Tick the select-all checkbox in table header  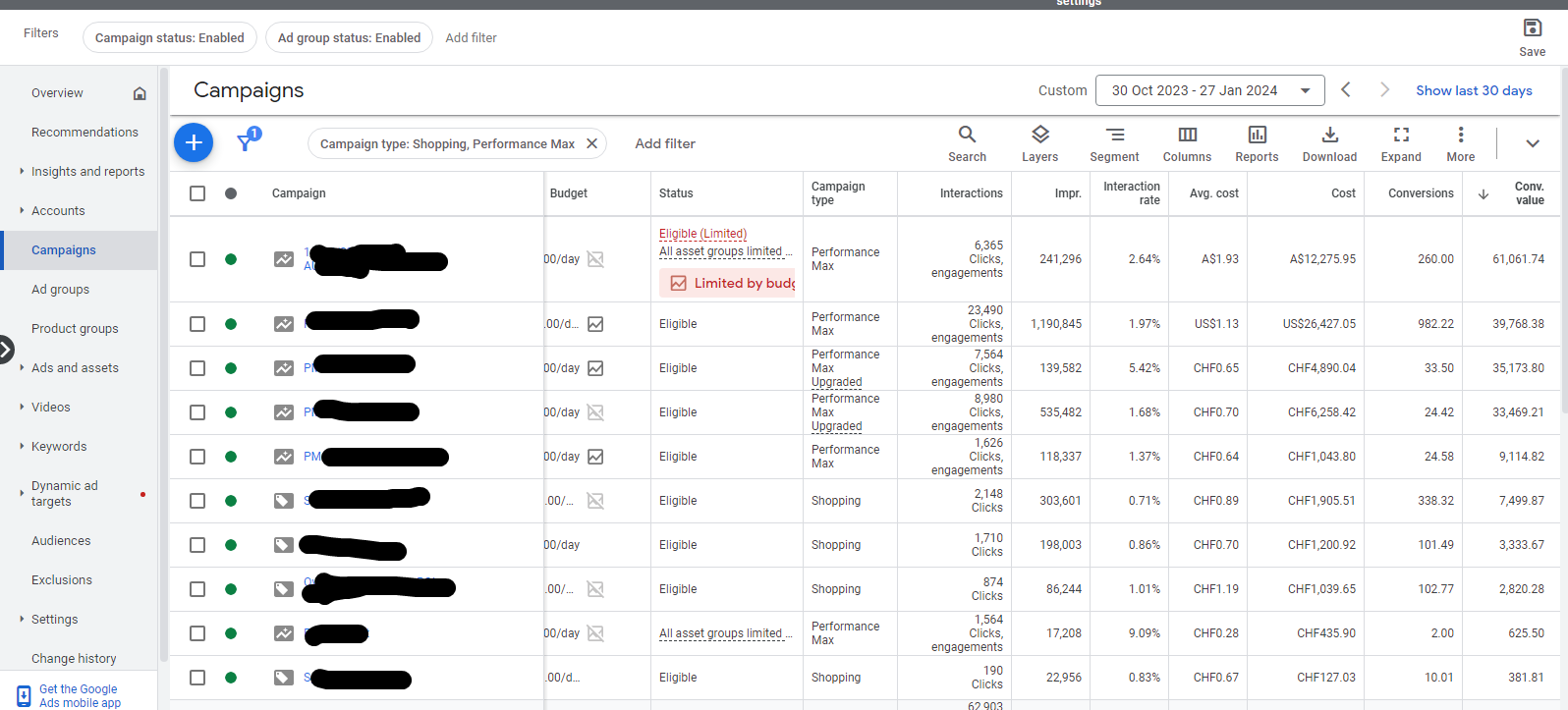pos(197,193)
